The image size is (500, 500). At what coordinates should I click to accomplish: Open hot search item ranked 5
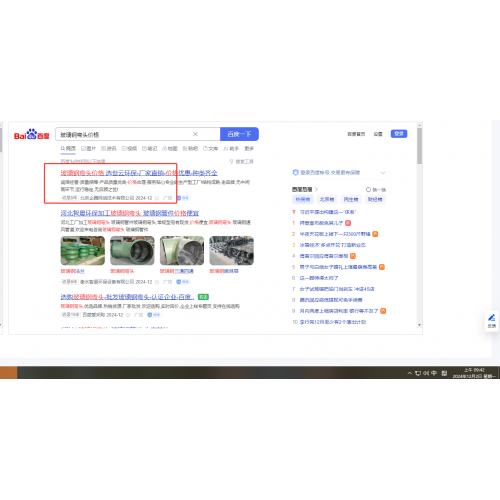tap(338, 267)
